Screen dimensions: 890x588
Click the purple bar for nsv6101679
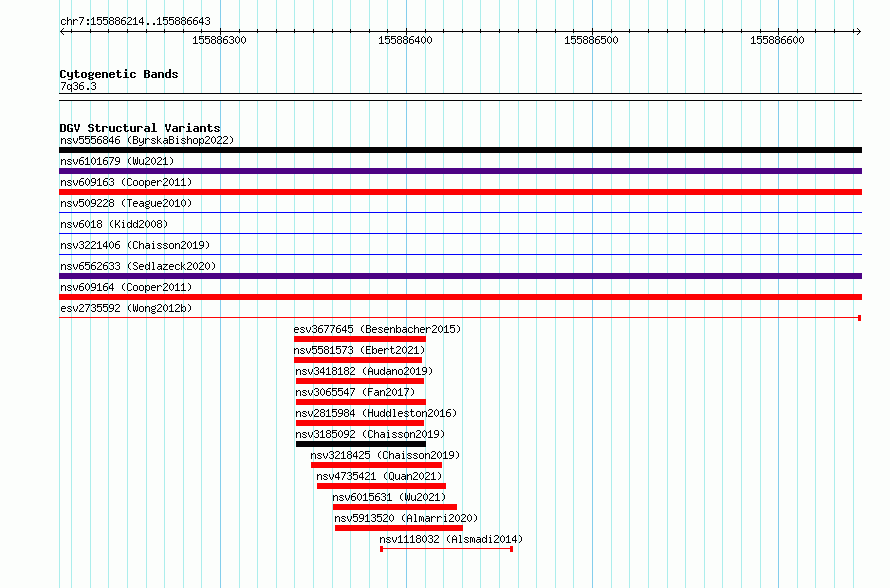click(x=460, y=171)
